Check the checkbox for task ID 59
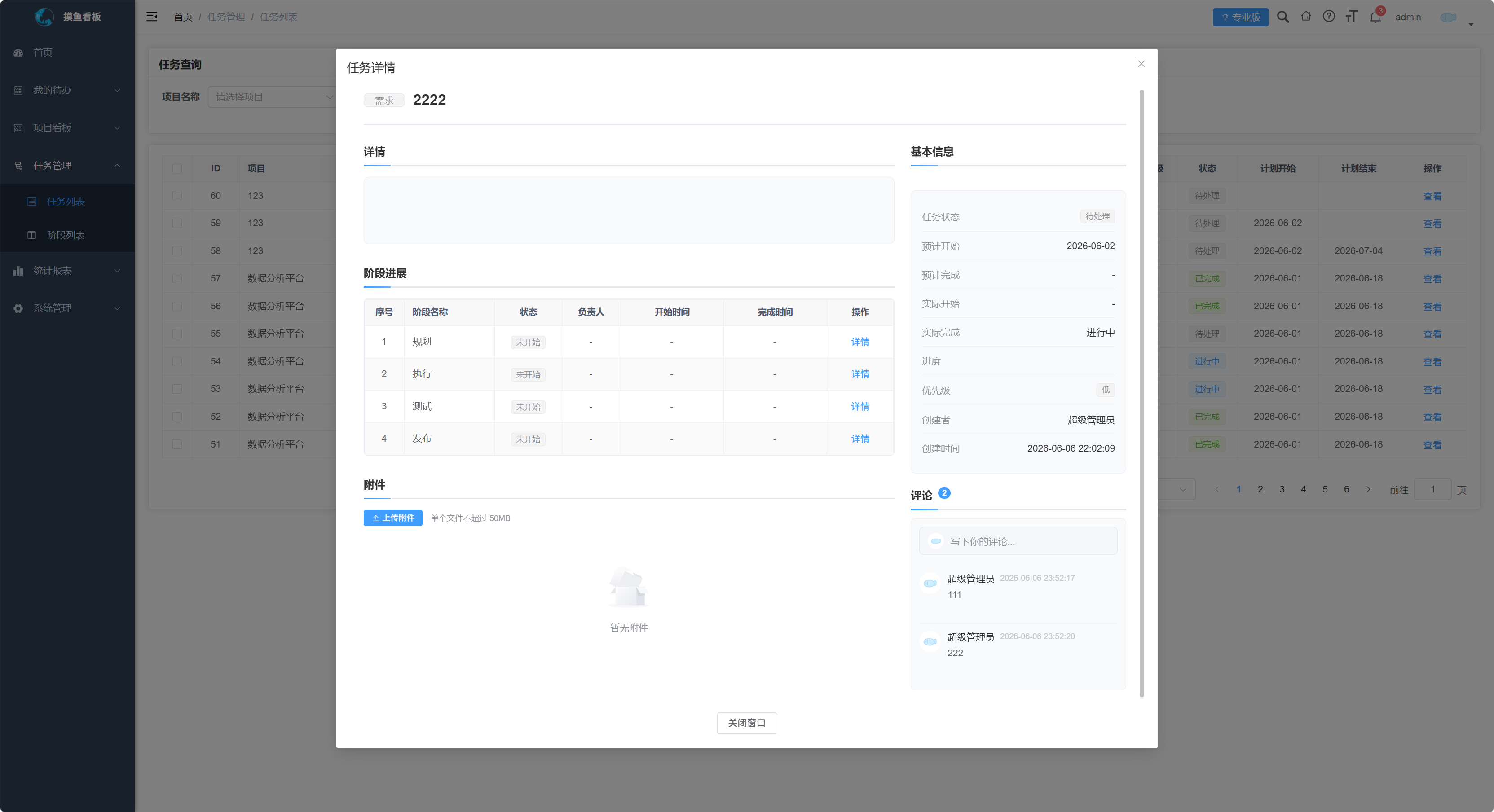The image size is (1494, 812). click(x=177, y=223)
